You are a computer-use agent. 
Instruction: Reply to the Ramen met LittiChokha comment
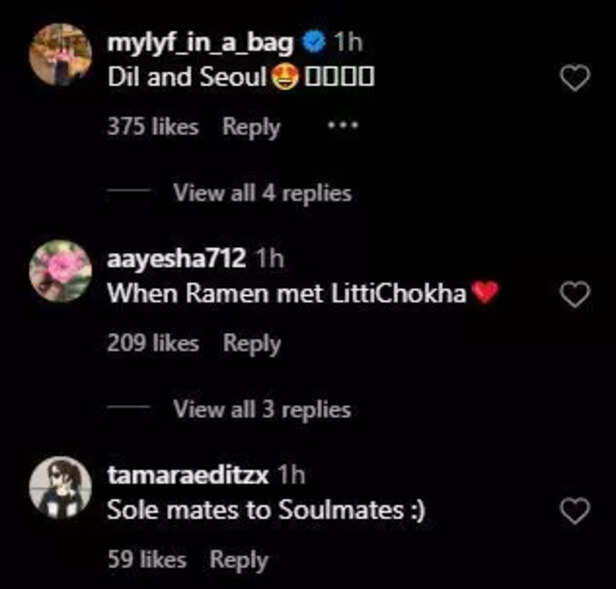pyautogui.click(x=251, y=344)
